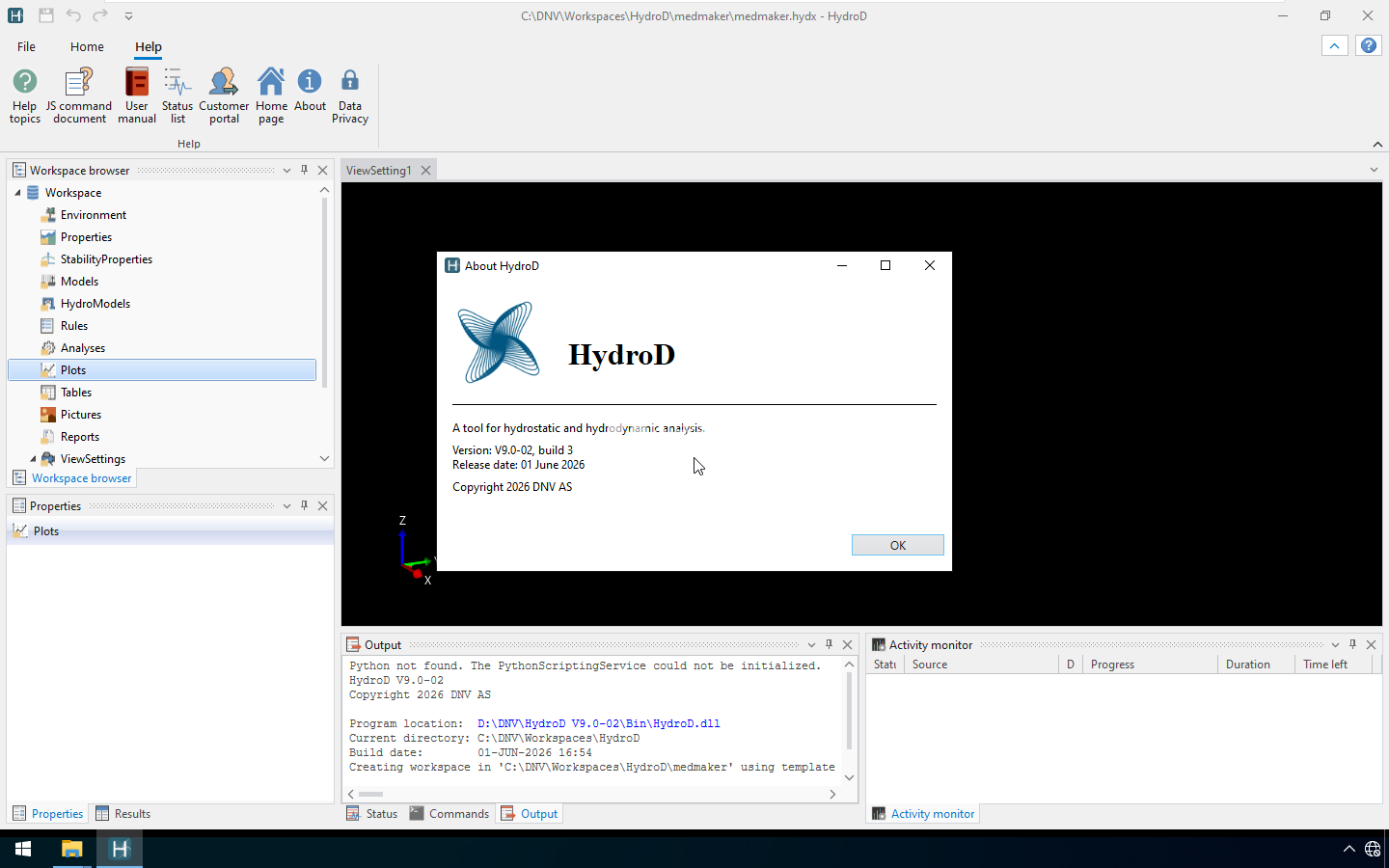Open Data Privacy information
Screen dimensions: 1389x868
pos(350,95)
